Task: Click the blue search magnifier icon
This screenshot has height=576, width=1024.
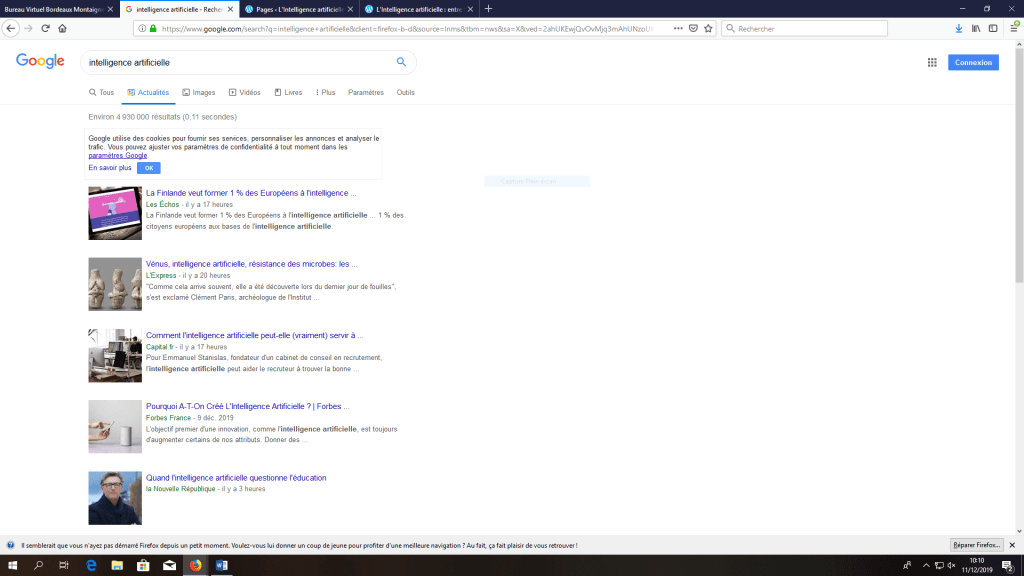Action: (401, 62)
